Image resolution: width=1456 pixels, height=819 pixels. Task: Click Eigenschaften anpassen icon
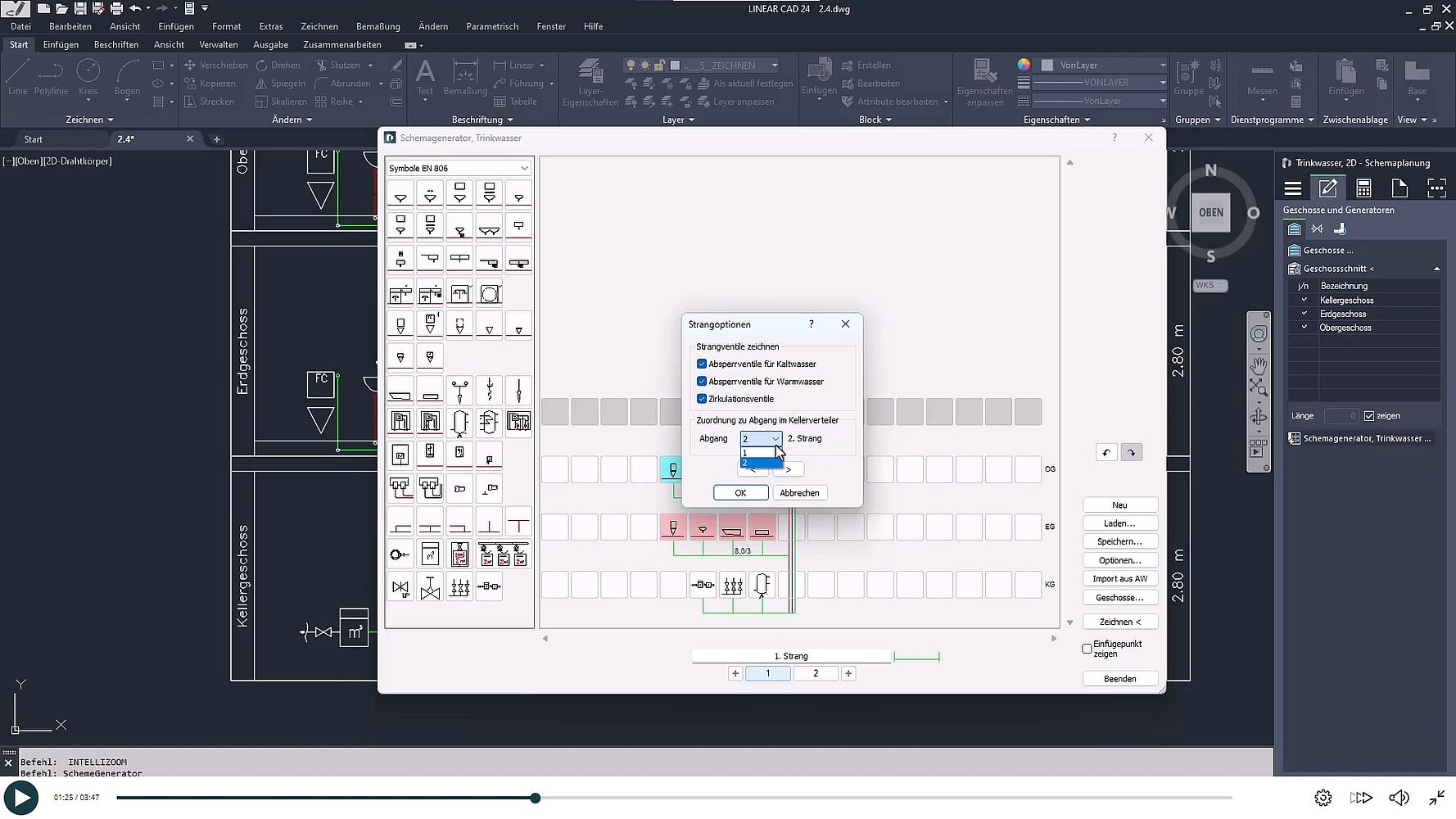click(x=984, y=83)
